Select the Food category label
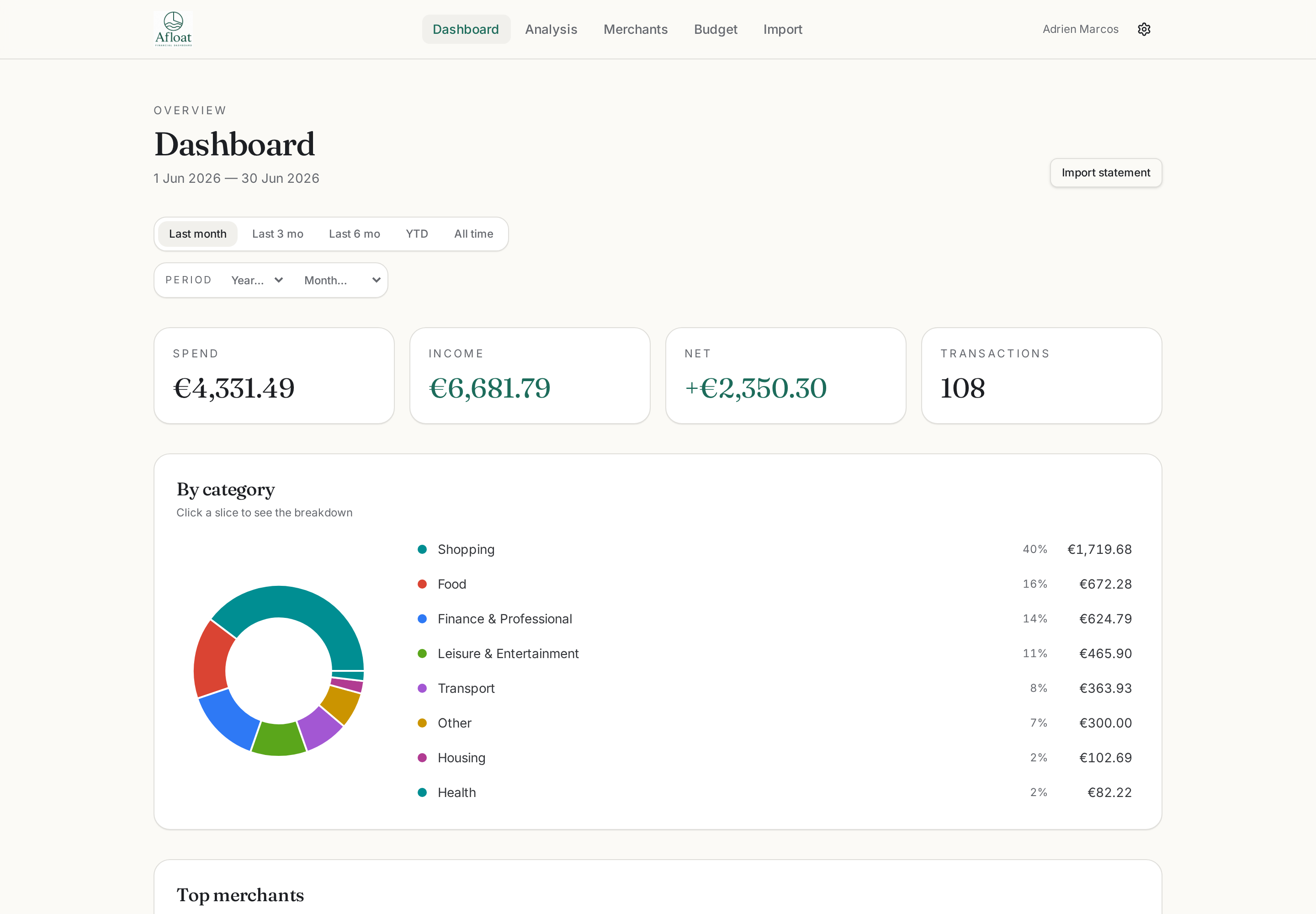1316x914 pixels. [x=452, y=584]
